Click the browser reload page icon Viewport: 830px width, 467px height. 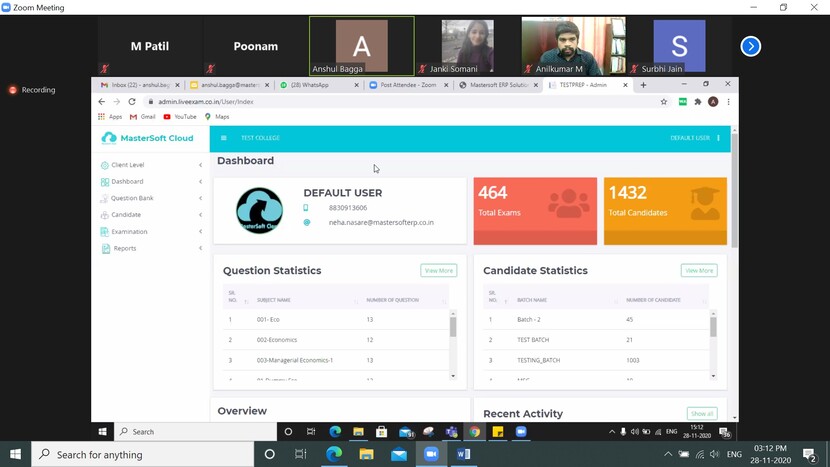[131, 102]
